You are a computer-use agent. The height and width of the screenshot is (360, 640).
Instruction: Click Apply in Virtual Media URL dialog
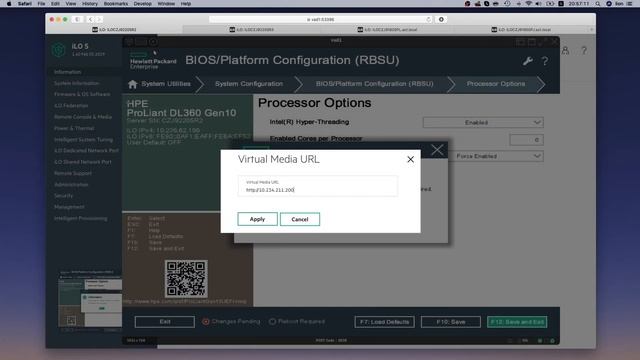[257, 219]
